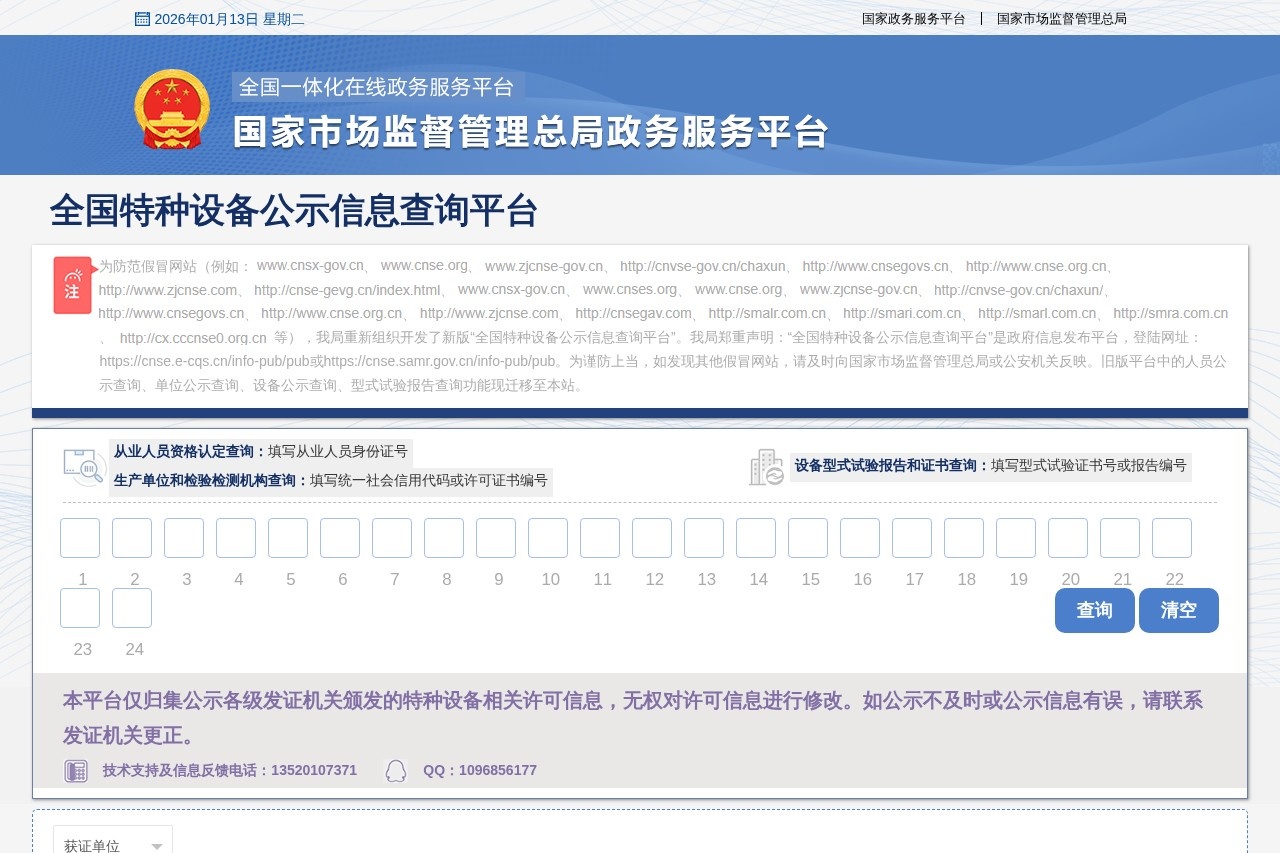
Task: Click the 设备型式试验报告和证书查询 label
Action: coord(886,466)
